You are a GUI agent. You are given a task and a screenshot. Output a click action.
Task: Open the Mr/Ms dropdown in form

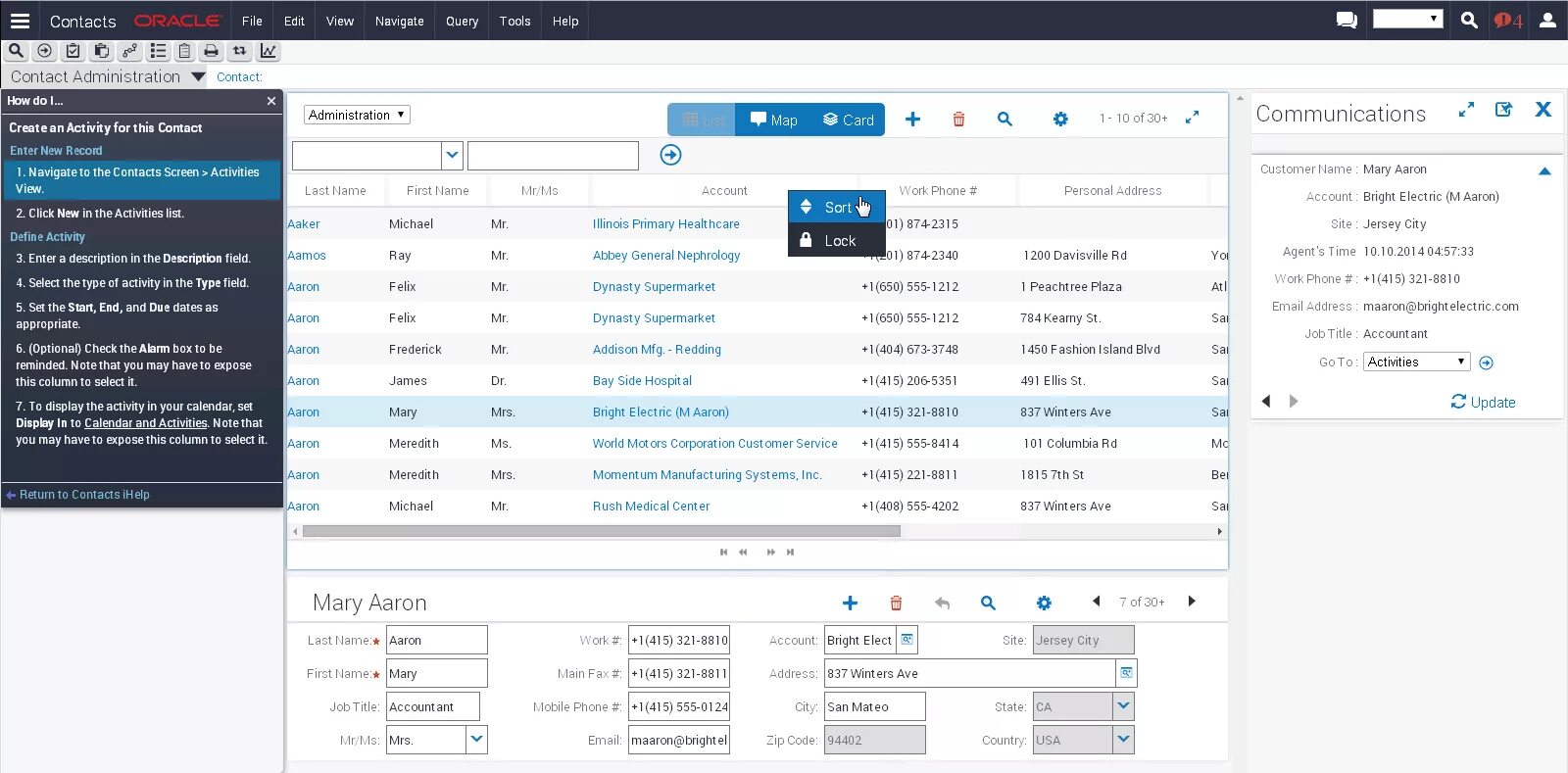point(476,740)
